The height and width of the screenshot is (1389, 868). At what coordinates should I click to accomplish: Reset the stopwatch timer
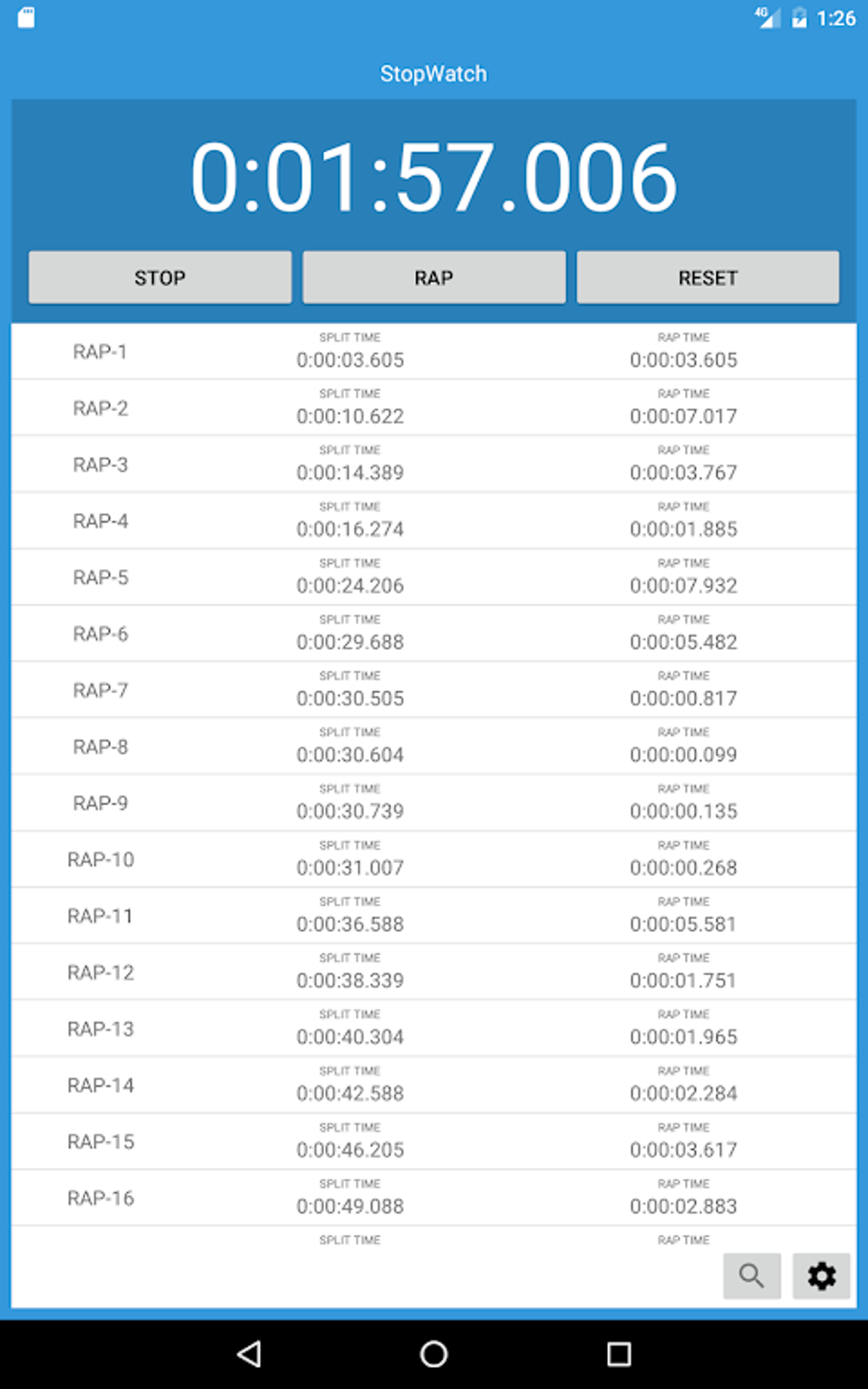tap(707, 277)
